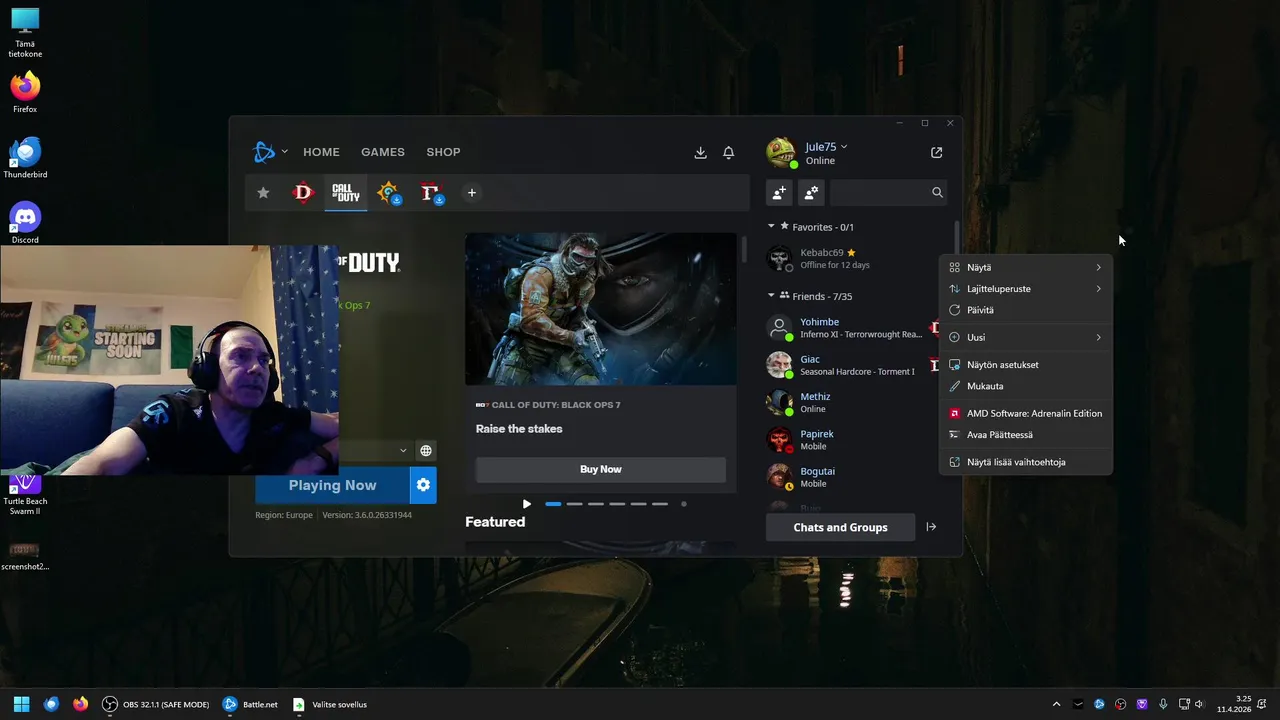This screenshot has height=720, width=1280.
Task: Open the GAMES tab
Action: pos(383,152)
